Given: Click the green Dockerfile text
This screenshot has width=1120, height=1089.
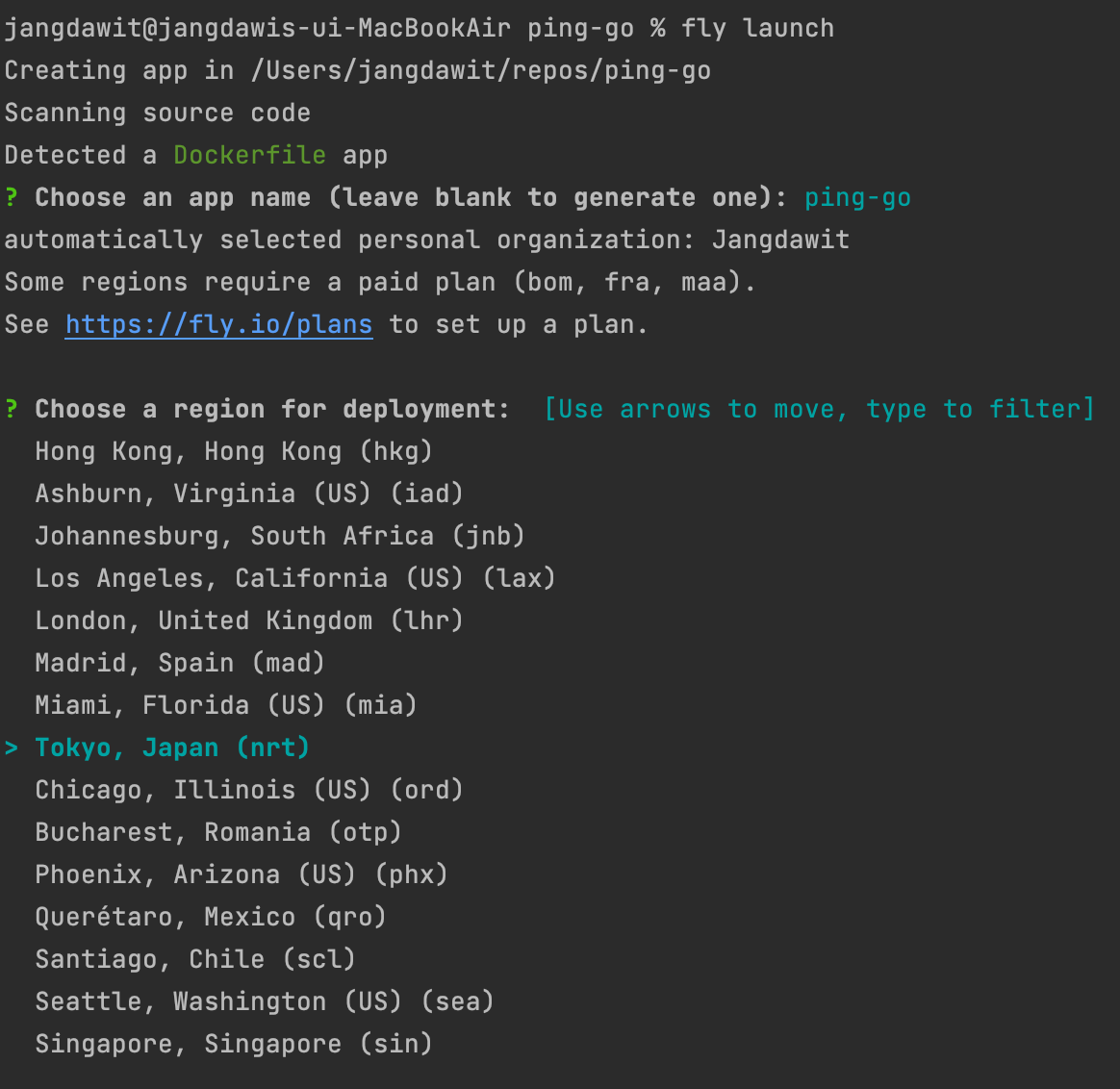Looking at the screenshot, I should tap(249, 155).
